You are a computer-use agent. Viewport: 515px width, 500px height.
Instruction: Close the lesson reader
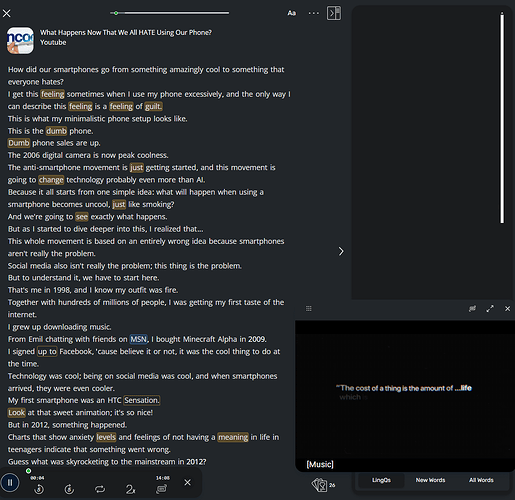tap(7, 13)
